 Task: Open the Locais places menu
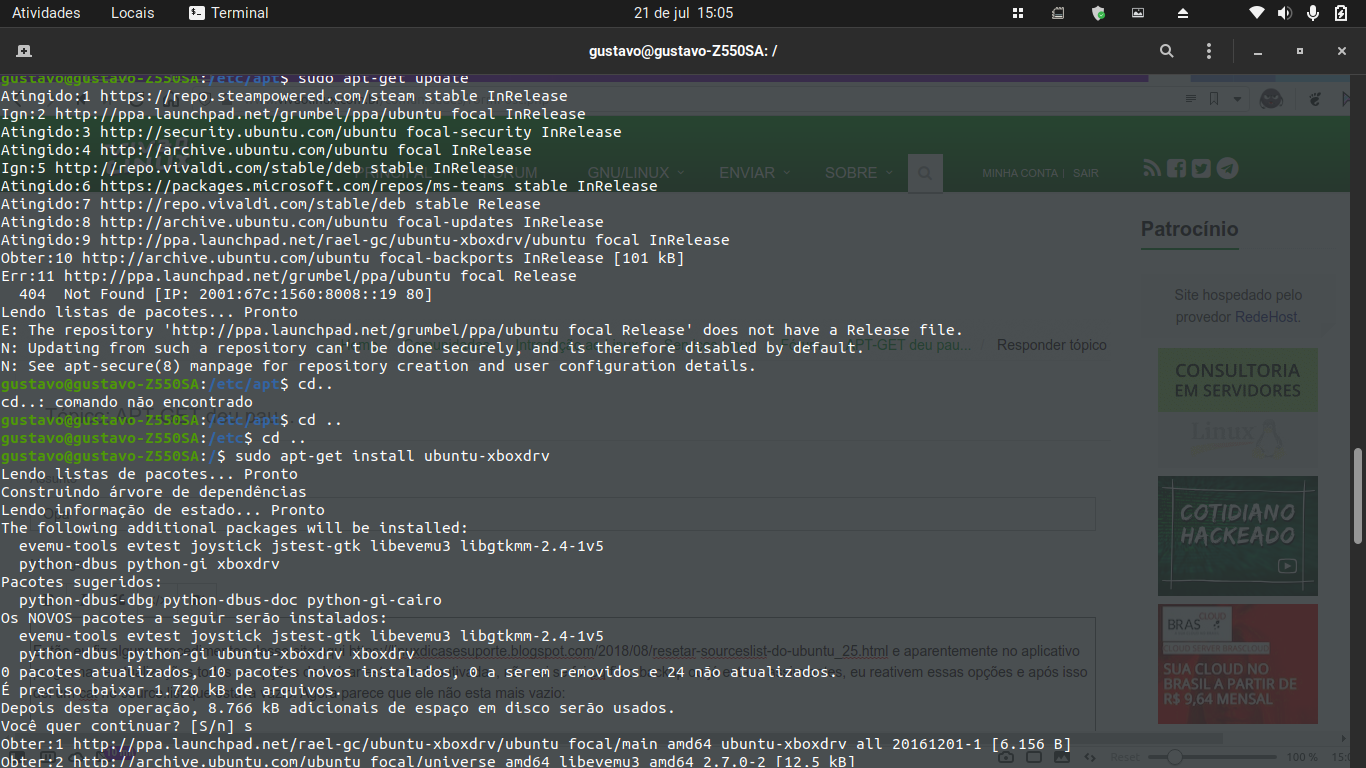[133, 13]
